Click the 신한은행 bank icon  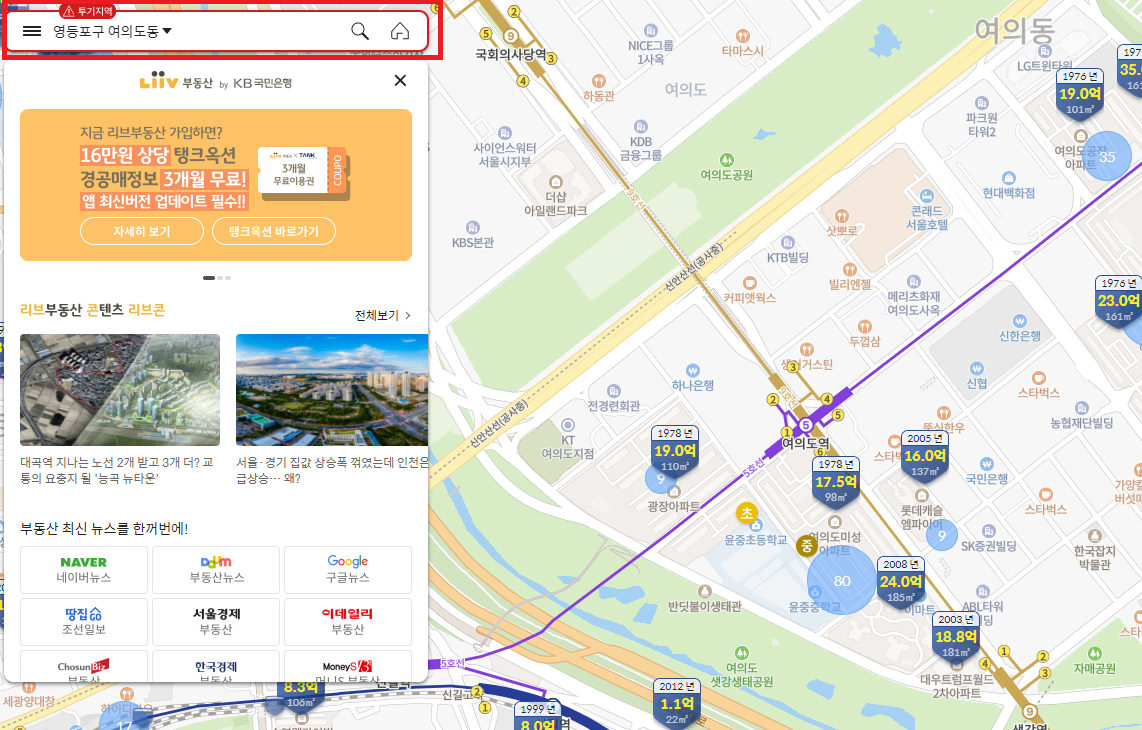(x=1020, y=321)
